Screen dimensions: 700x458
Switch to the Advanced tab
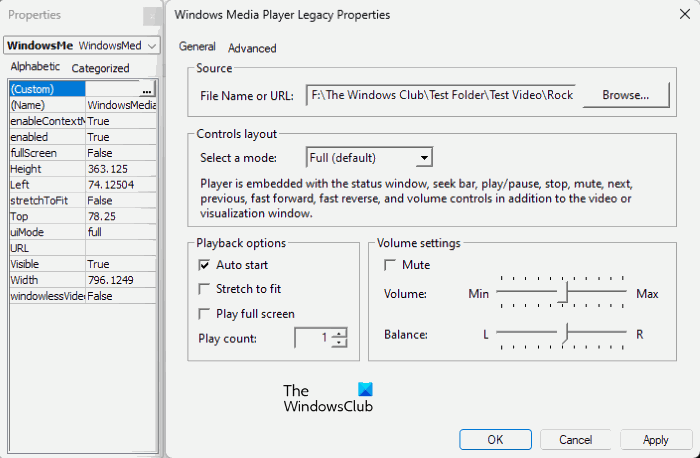click(x=252, y=48)
